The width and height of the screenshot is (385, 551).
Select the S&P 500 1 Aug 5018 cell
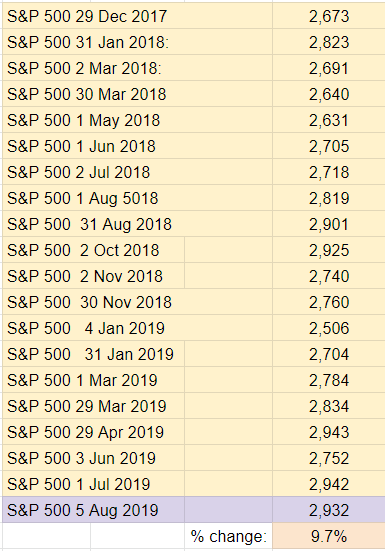tap(137, 198)
